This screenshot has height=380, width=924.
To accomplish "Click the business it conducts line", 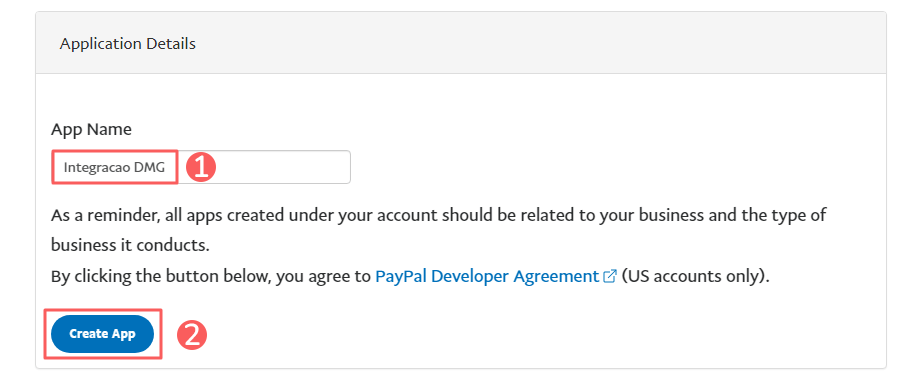I will tap(130, 245).
